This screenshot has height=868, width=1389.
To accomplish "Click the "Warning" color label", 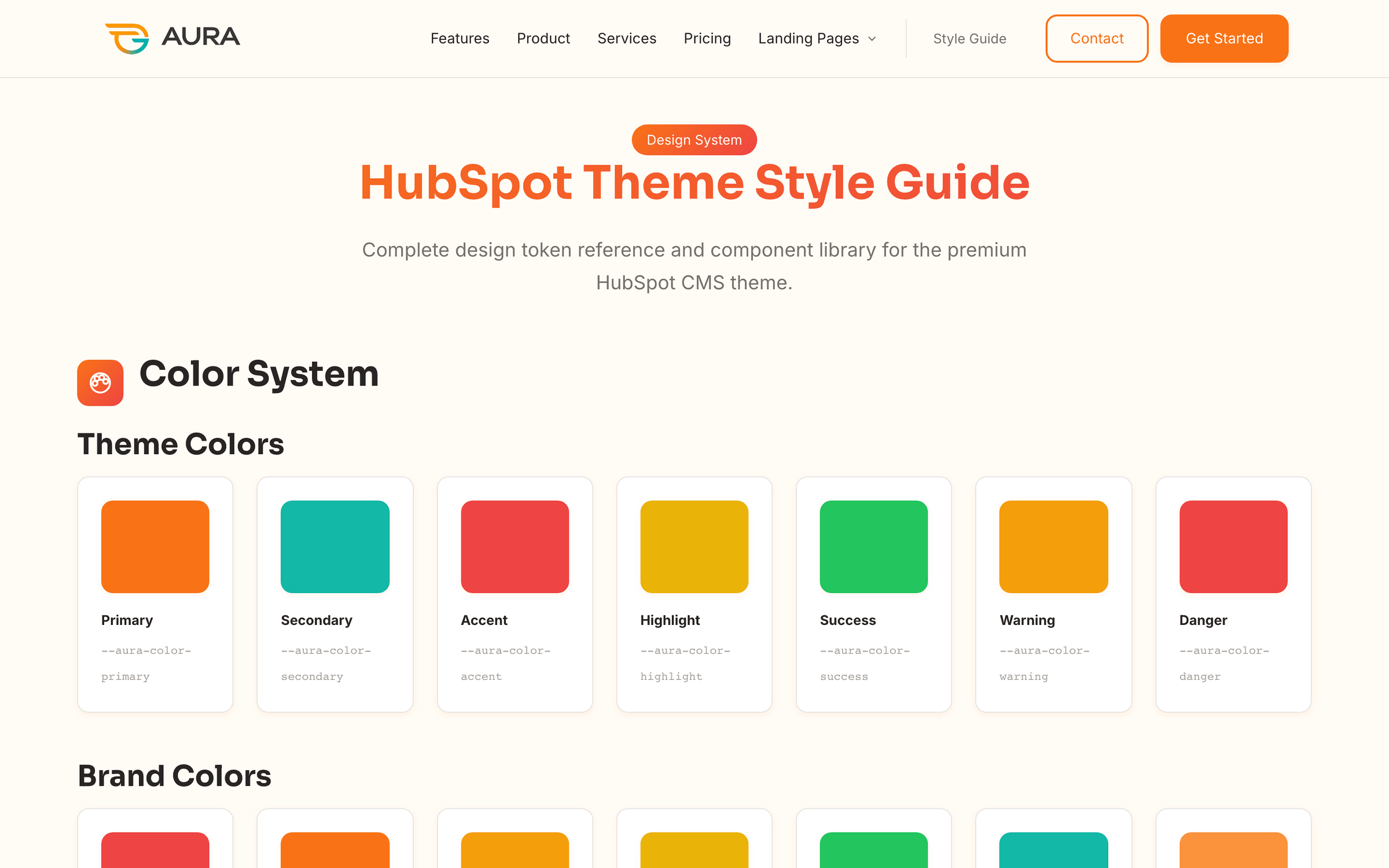I will [1027, 620].
